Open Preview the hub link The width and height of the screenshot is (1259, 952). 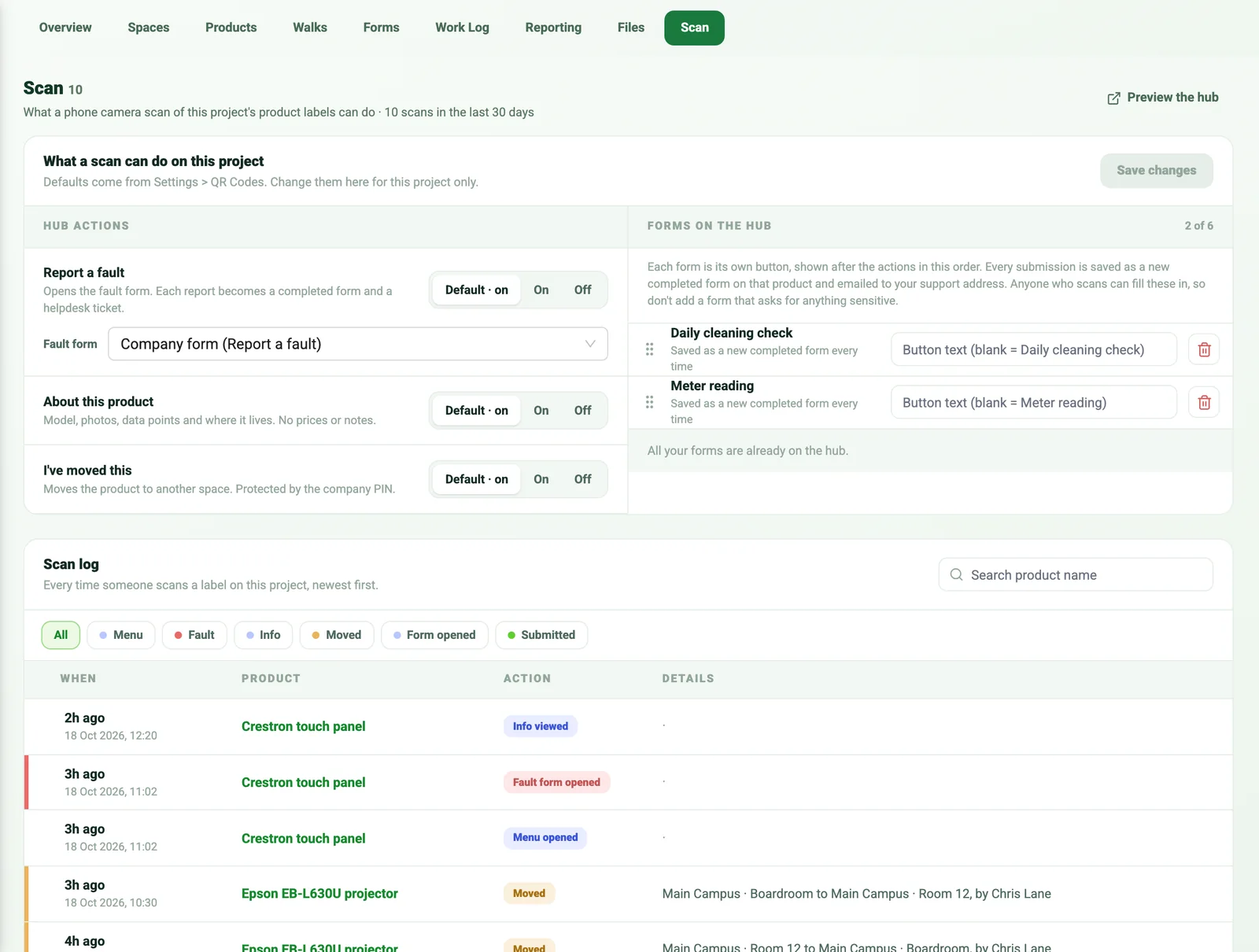click(1162, 98)
